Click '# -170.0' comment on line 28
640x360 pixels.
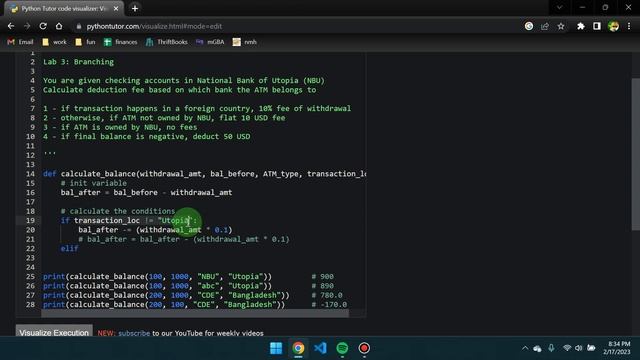pos(329,304)
